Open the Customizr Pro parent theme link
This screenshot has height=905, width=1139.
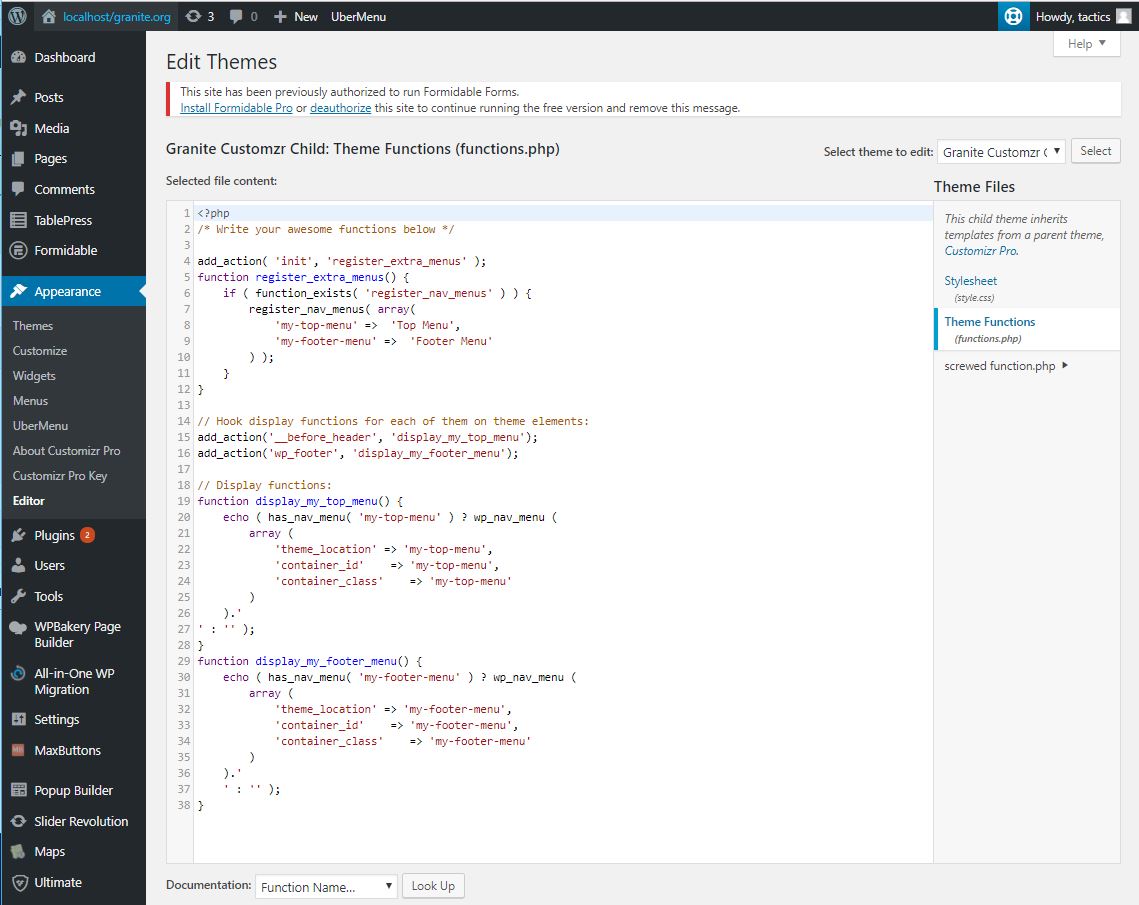tap(981, 251)
